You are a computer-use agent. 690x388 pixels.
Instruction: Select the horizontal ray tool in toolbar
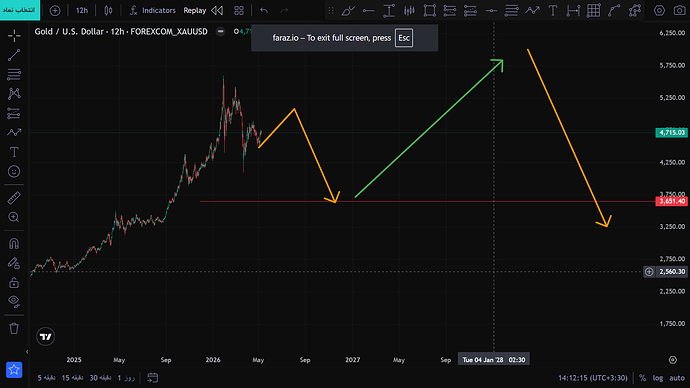(x=368, y=11)
